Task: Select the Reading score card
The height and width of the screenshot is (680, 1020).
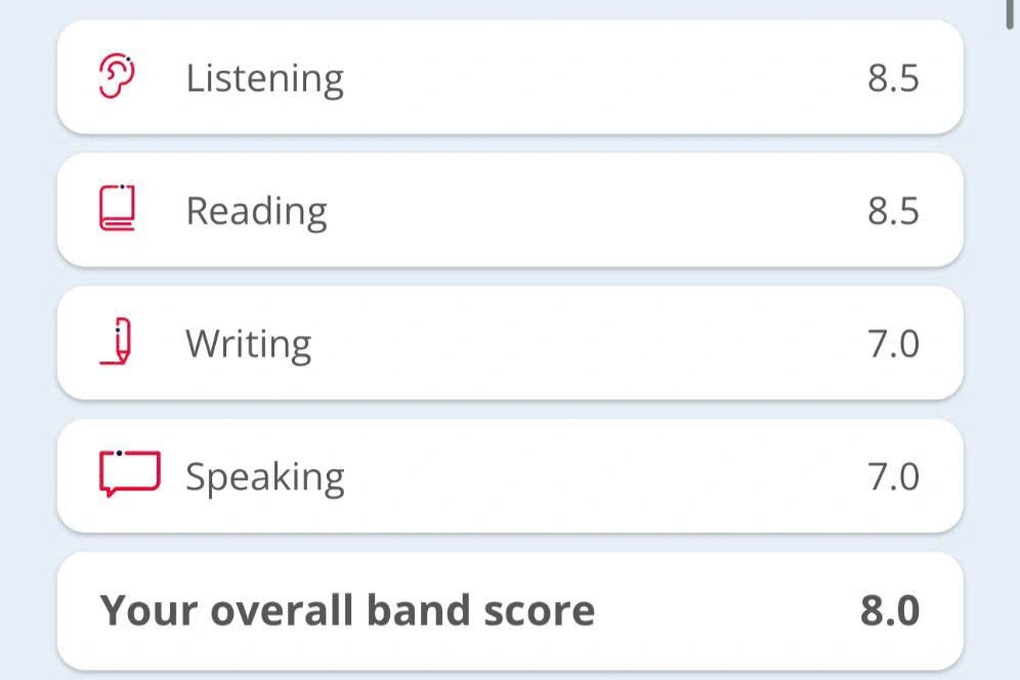Action: [510, 208]
